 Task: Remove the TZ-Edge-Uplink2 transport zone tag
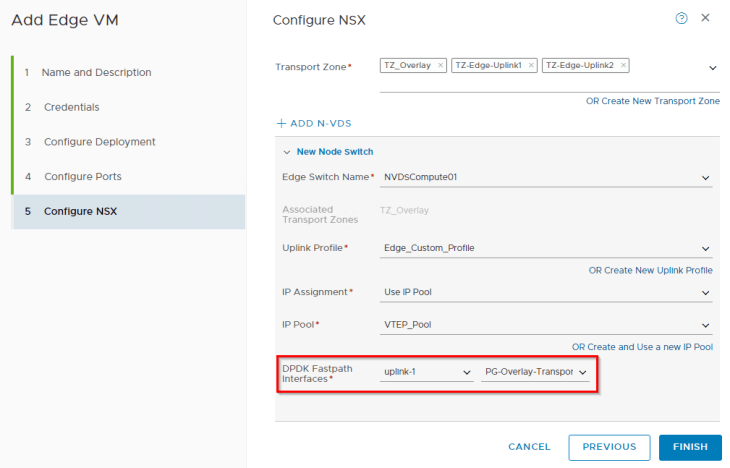click(x=624, y=66)
